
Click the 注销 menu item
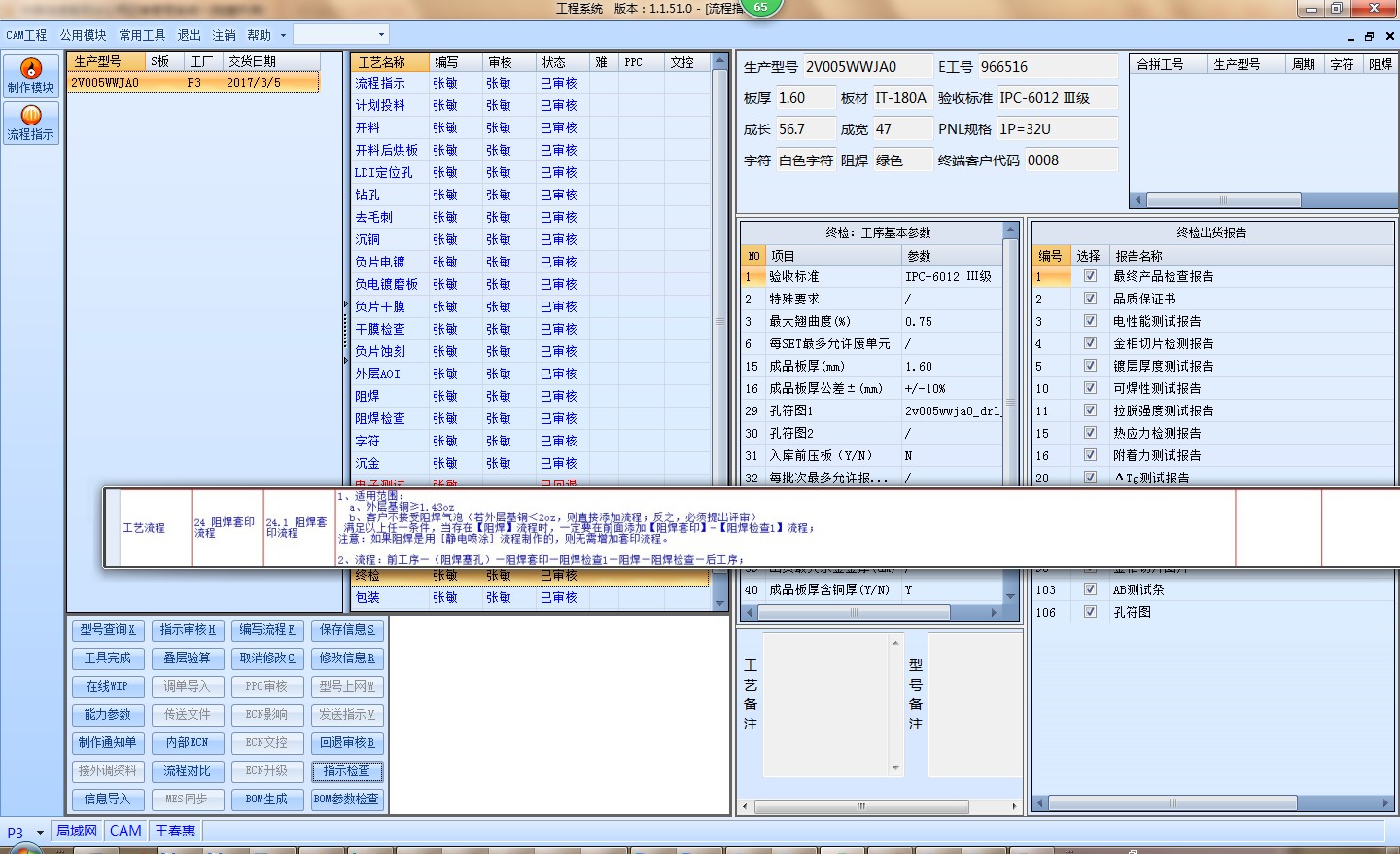[x=224, y=35]
